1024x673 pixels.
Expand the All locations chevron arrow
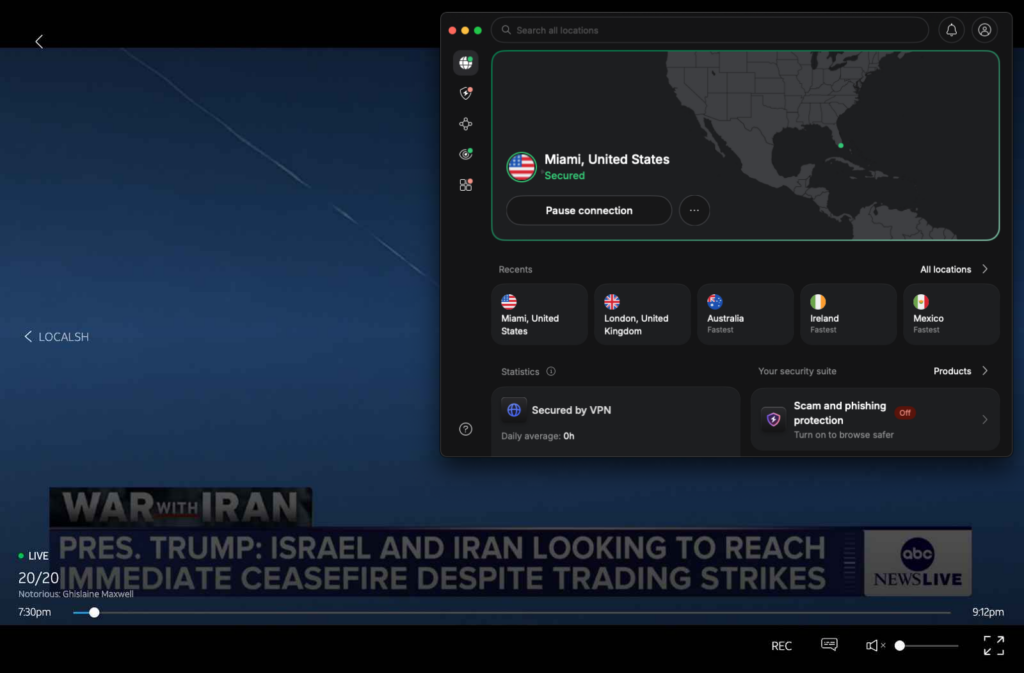(x=985, y=269)
